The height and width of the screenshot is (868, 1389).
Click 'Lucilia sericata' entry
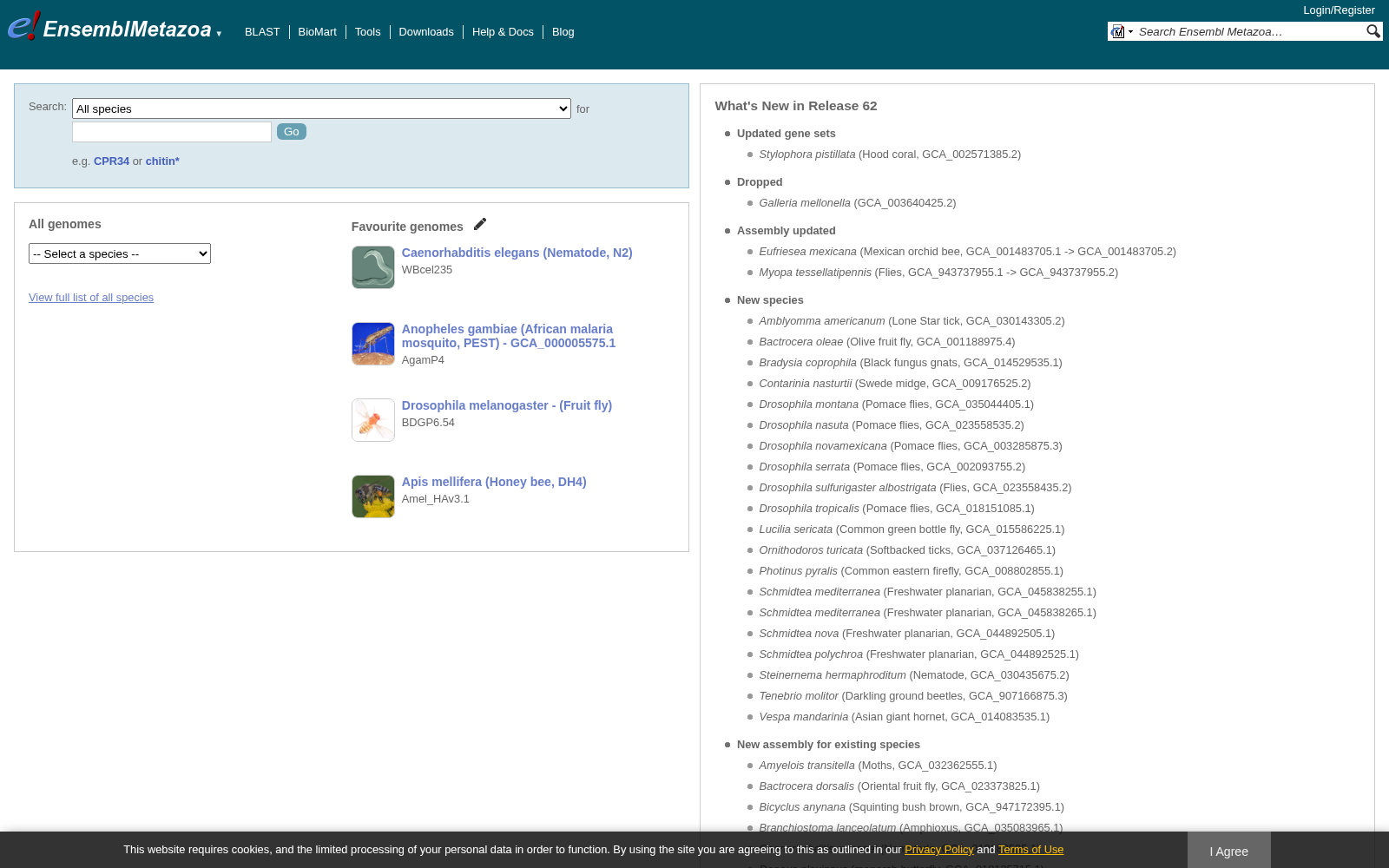tap(912, 529)
